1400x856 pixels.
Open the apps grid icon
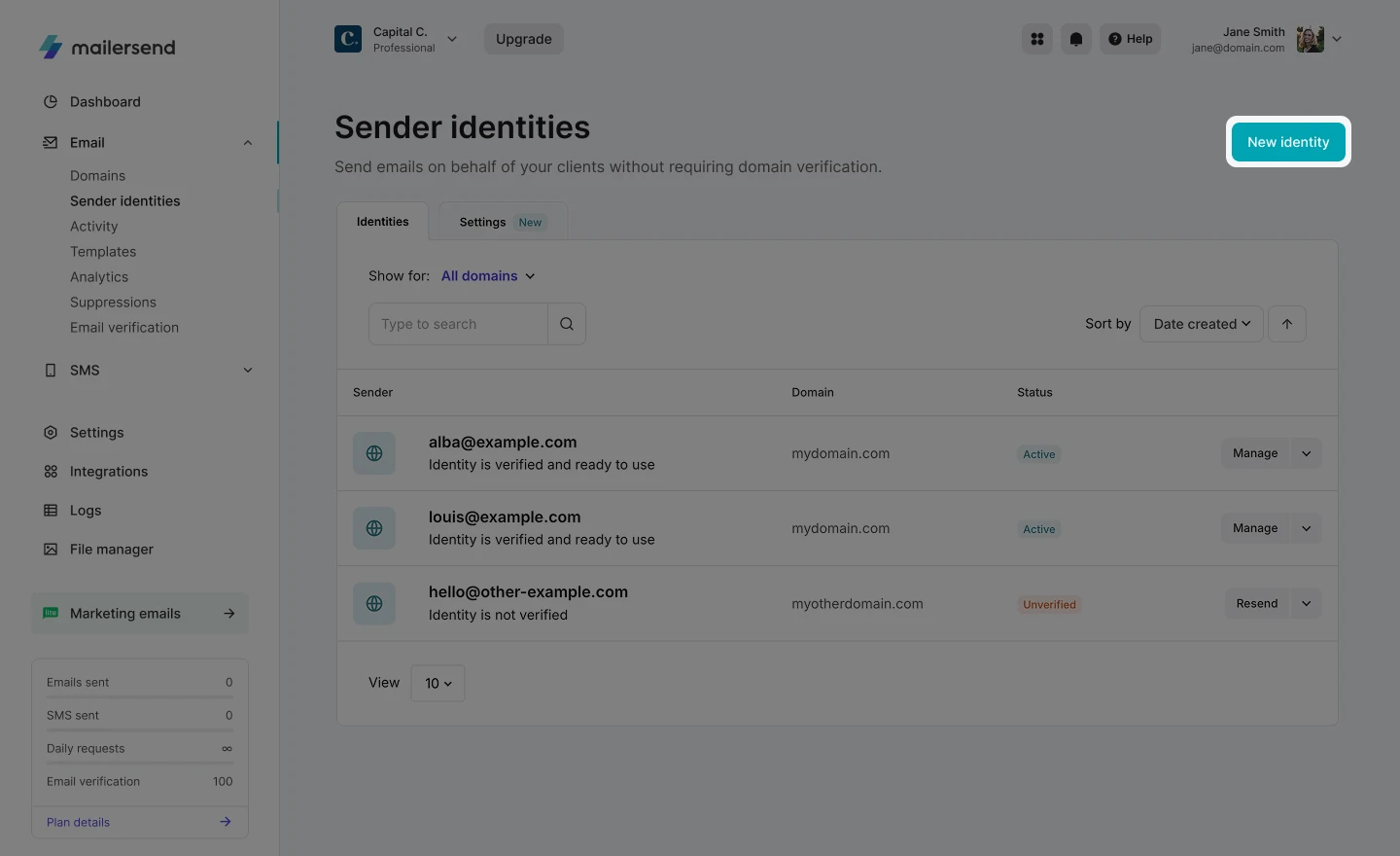coord(1037,39)
